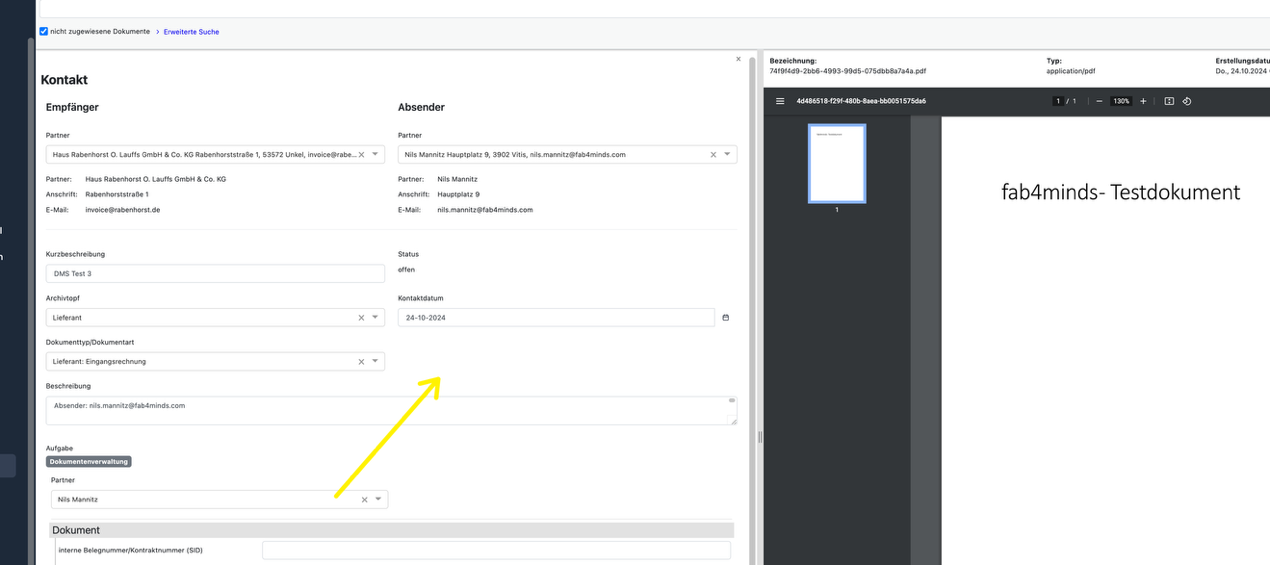Click the email text nils.mannitz@fab4minds.com under Absender
The width and height of the screenshot is (1270, 565).
[485, 210]
